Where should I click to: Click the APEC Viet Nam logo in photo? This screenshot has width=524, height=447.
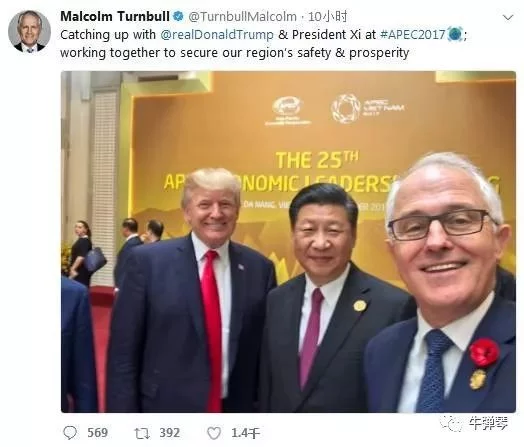tap(368, 108)
